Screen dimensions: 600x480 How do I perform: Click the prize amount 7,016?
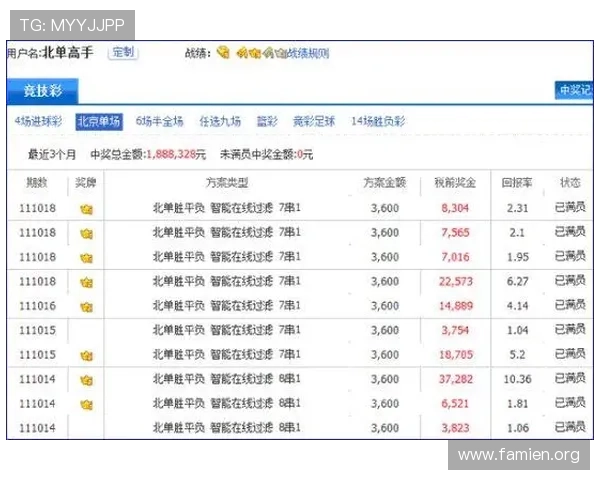(x=455, y=257)
